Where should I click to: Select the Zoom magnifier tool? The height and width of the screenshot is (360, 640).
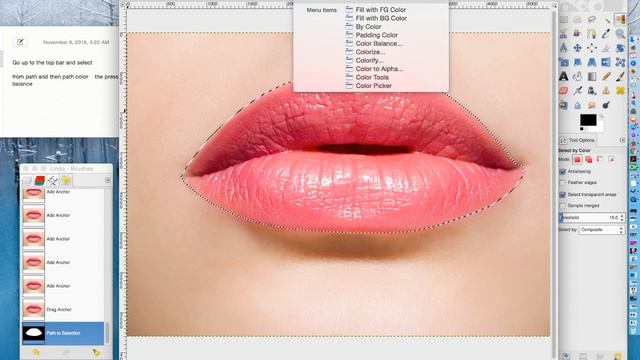tap(620, 33)
